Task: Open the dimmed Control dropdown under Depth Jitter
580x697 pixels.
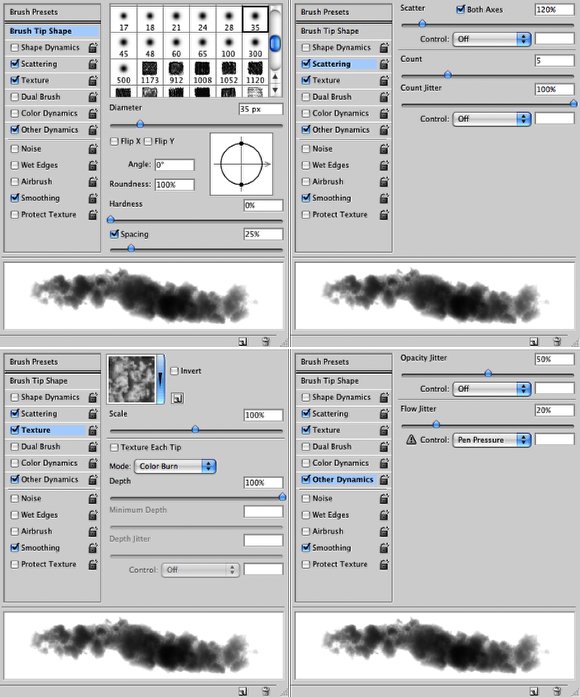Action: [x=200, y=569]
